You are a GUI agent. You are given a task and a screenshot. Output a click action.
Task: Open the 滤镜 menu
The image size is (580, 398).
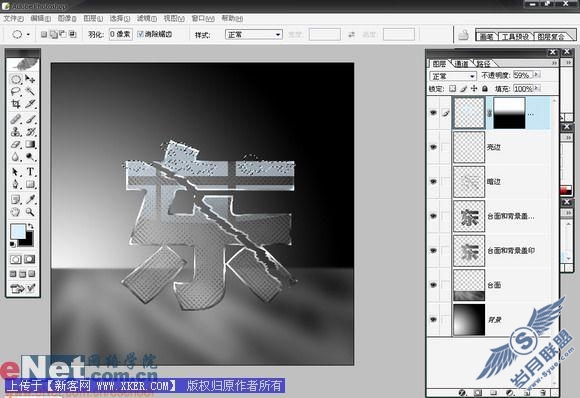[146, 18]
